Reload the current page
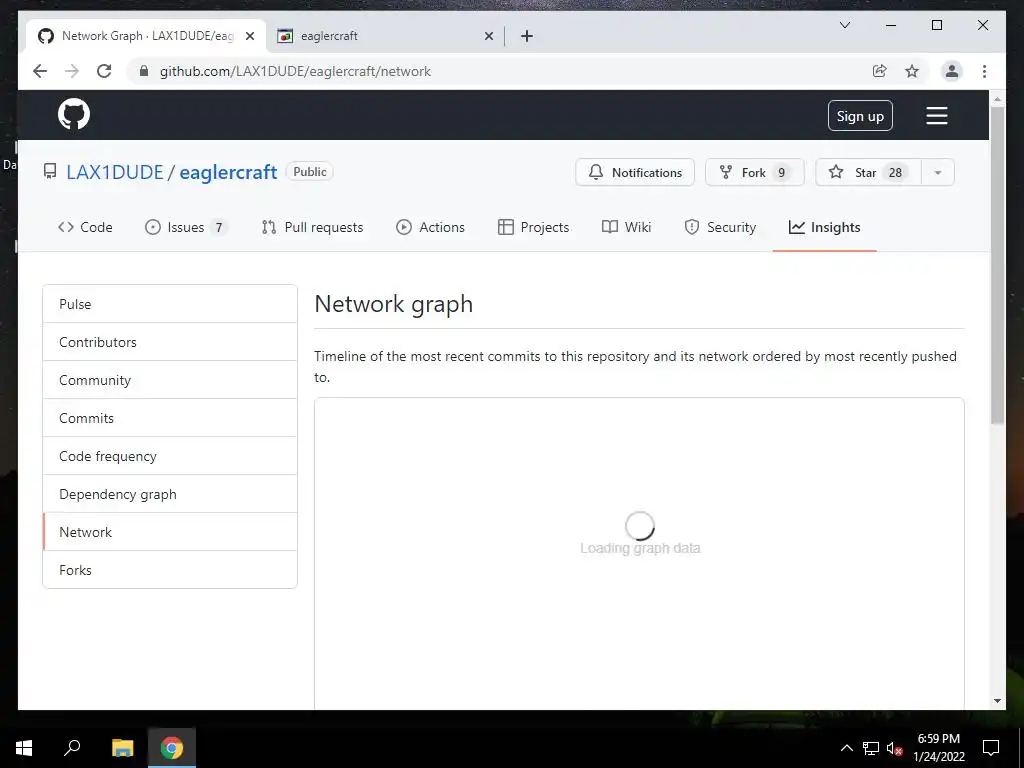This screenshot has width=1024, height=768. (x=104, y=71)
